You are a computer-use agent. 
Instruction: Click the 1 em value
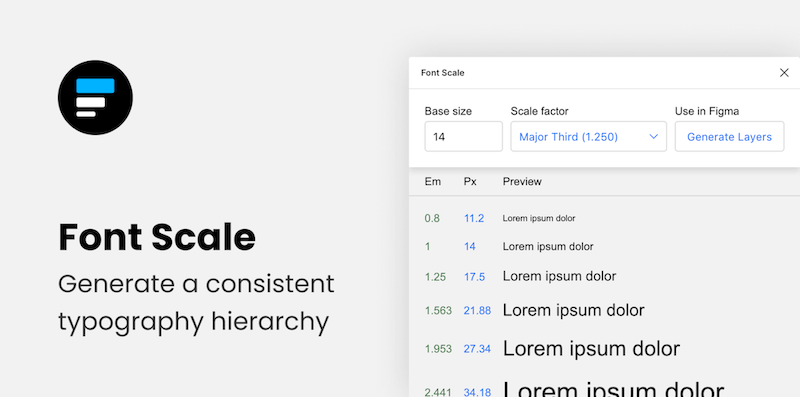(427, 246)
